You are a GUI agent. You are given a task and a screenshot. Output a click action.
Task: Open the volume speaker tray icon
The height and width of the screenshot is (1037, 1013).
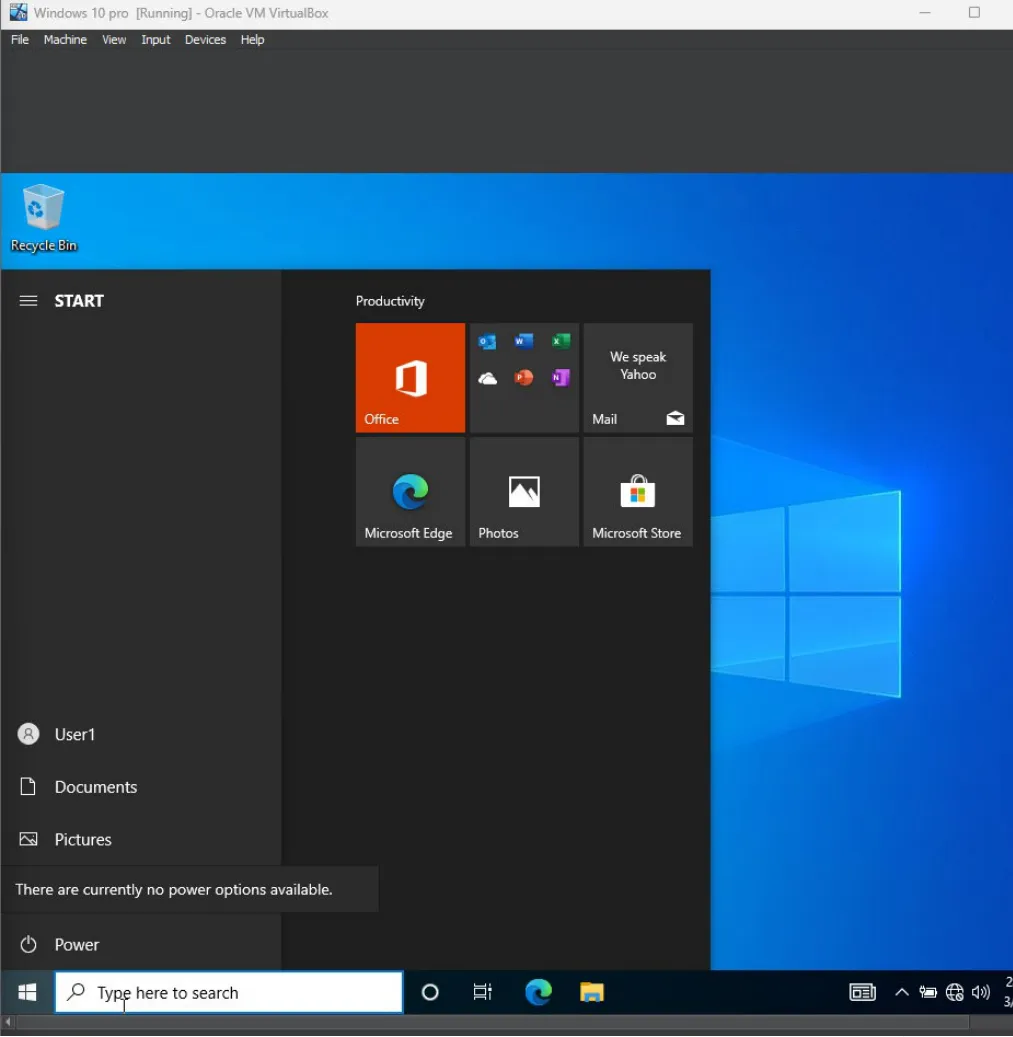(981, 992)
